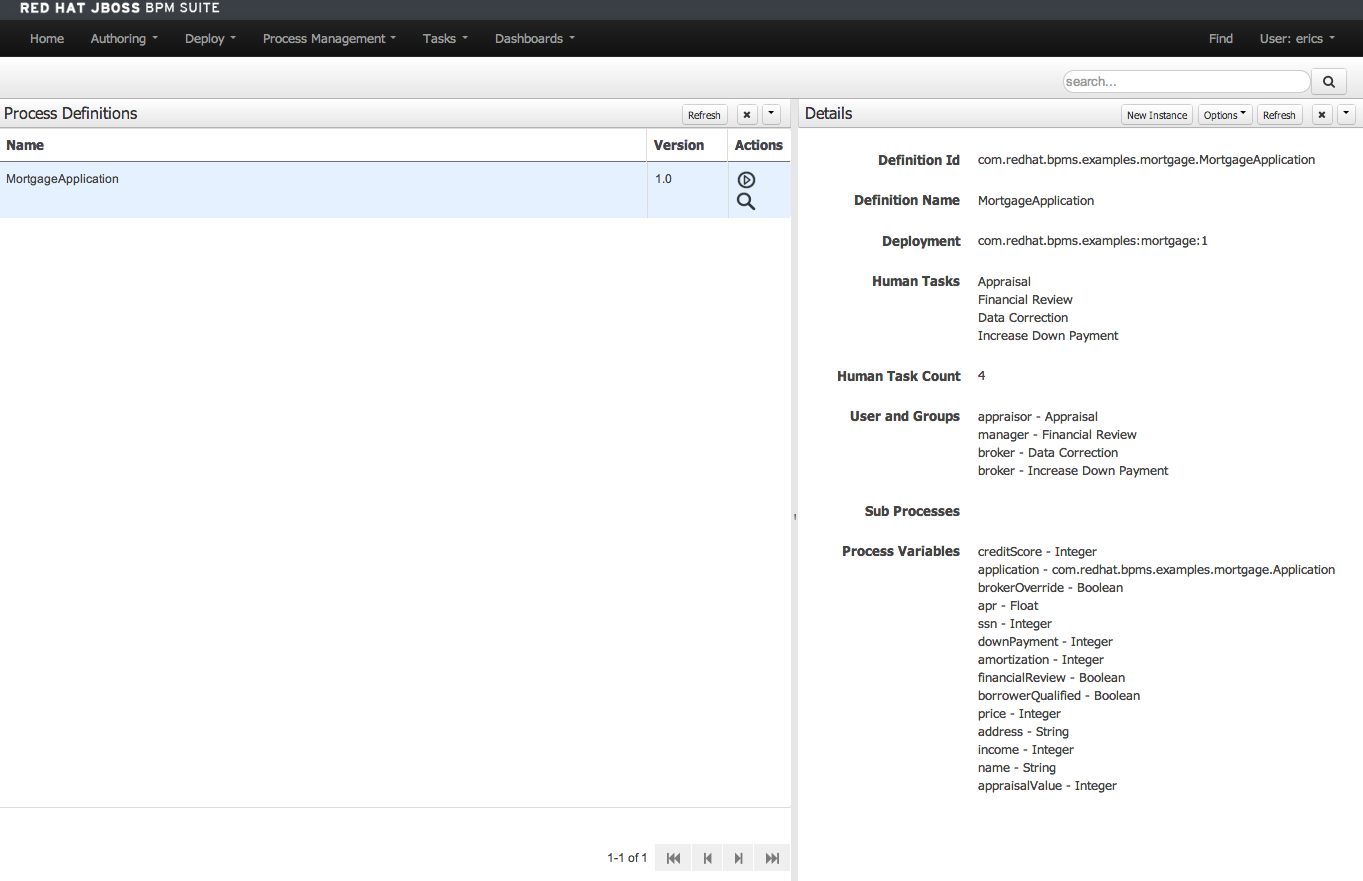Go to Home in the navigation bar

tap(47, 39)
